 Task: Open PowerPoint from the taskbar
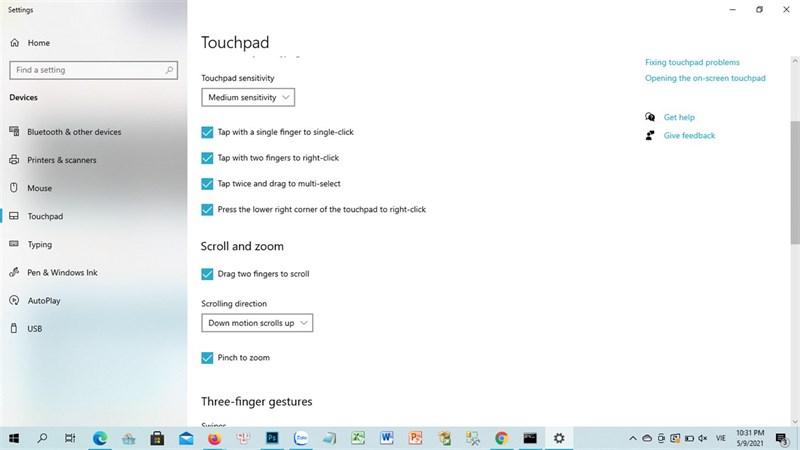(x=415, y=438)
